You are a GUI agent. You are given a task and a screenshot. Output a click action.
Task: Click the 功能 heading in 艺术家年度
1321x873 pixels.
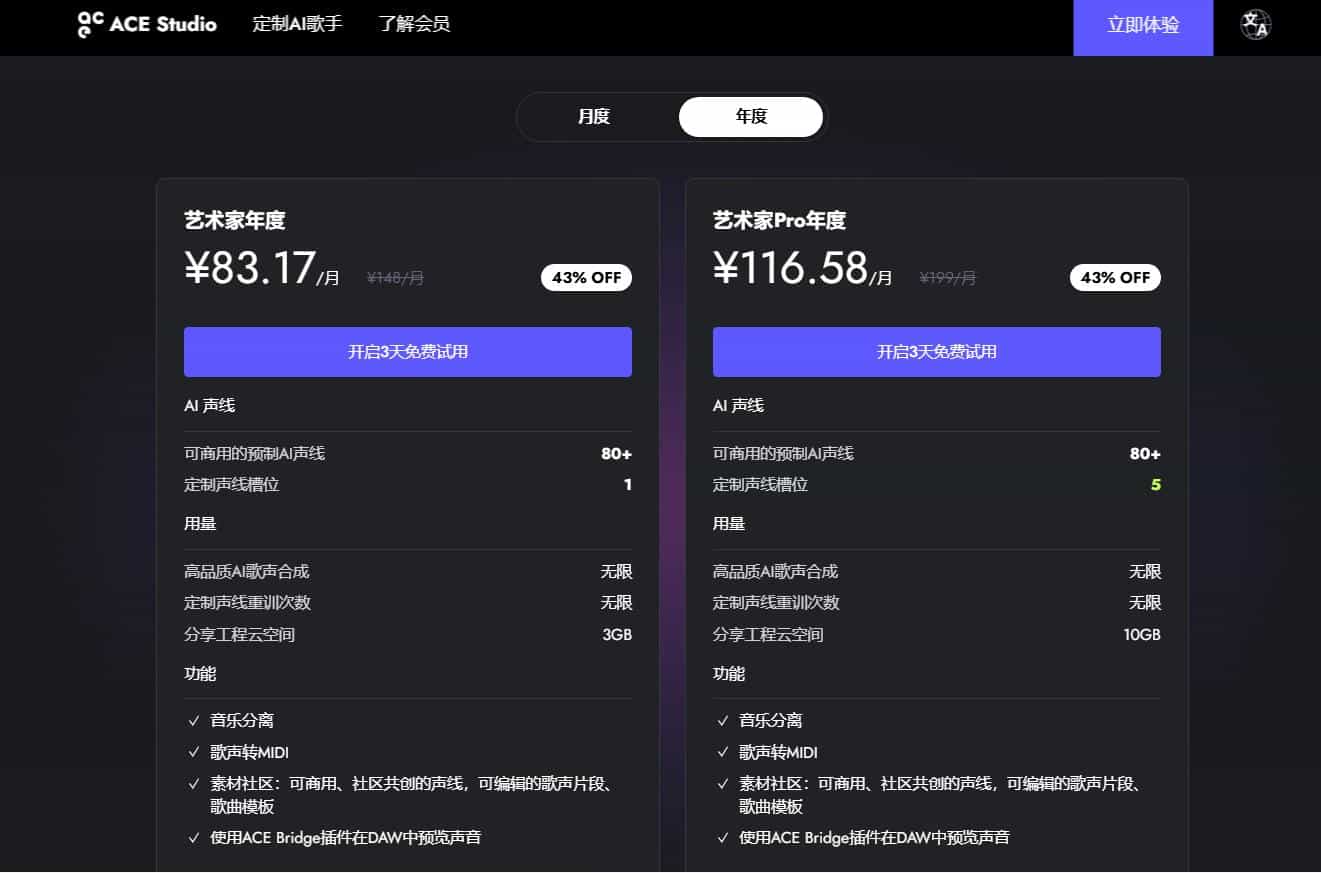pyautogui.click(x=200, y=674)
